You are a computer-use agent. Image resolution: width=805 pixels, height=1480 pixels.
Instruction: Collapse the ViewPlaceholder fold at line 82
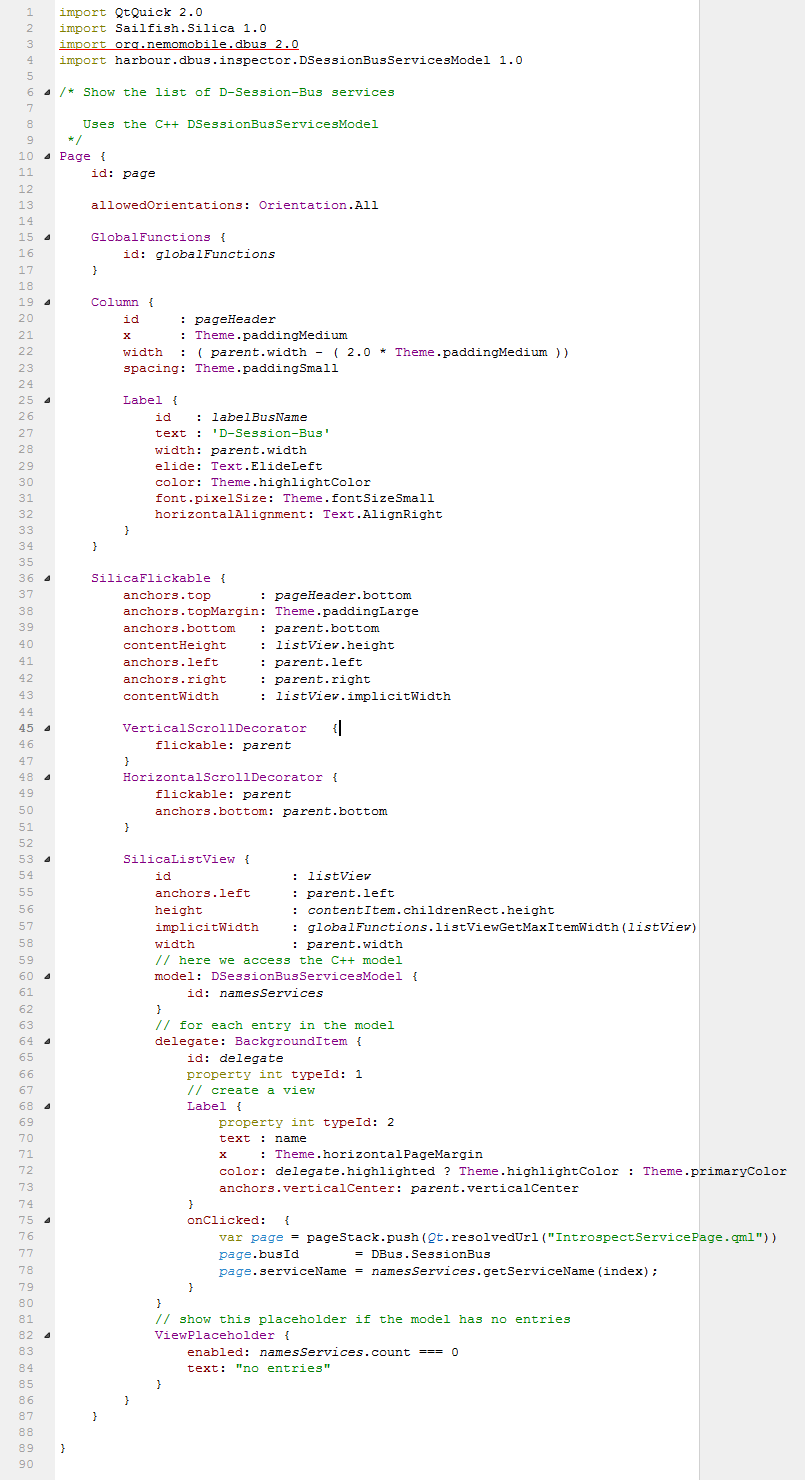pos(47,1335)
